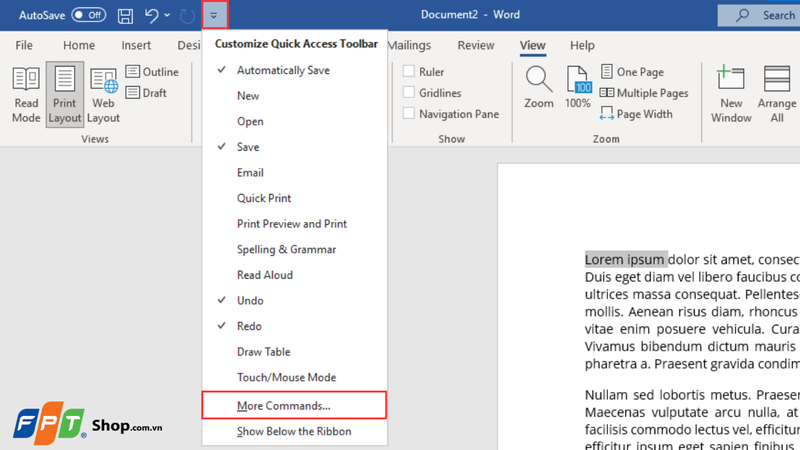Select One Page zoom option
This screenshot has height=450, width=800.
(632, 72)
